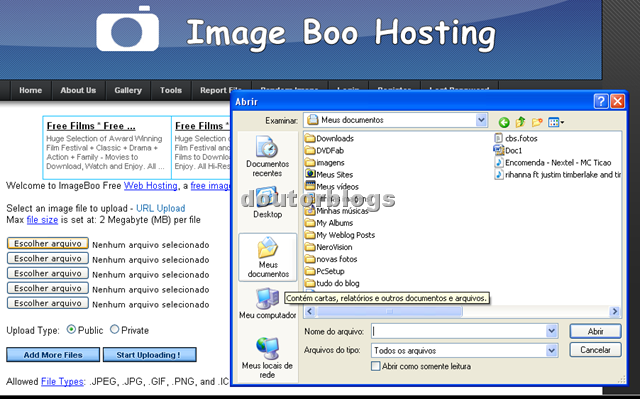Focus the Nome do arquivo text field

(459, 331)
